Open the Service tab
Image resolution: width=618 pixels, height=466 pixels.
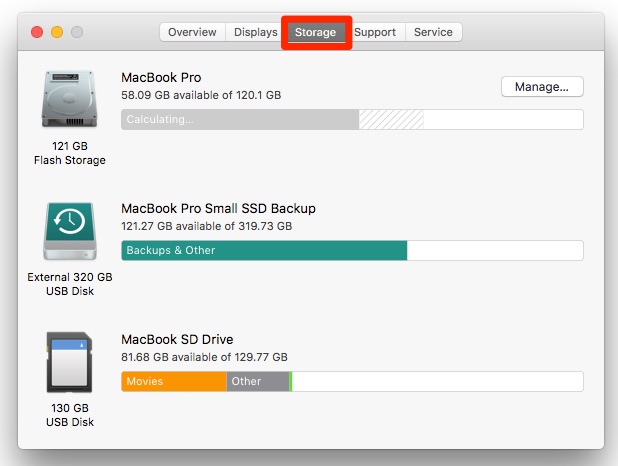point(433,32)
